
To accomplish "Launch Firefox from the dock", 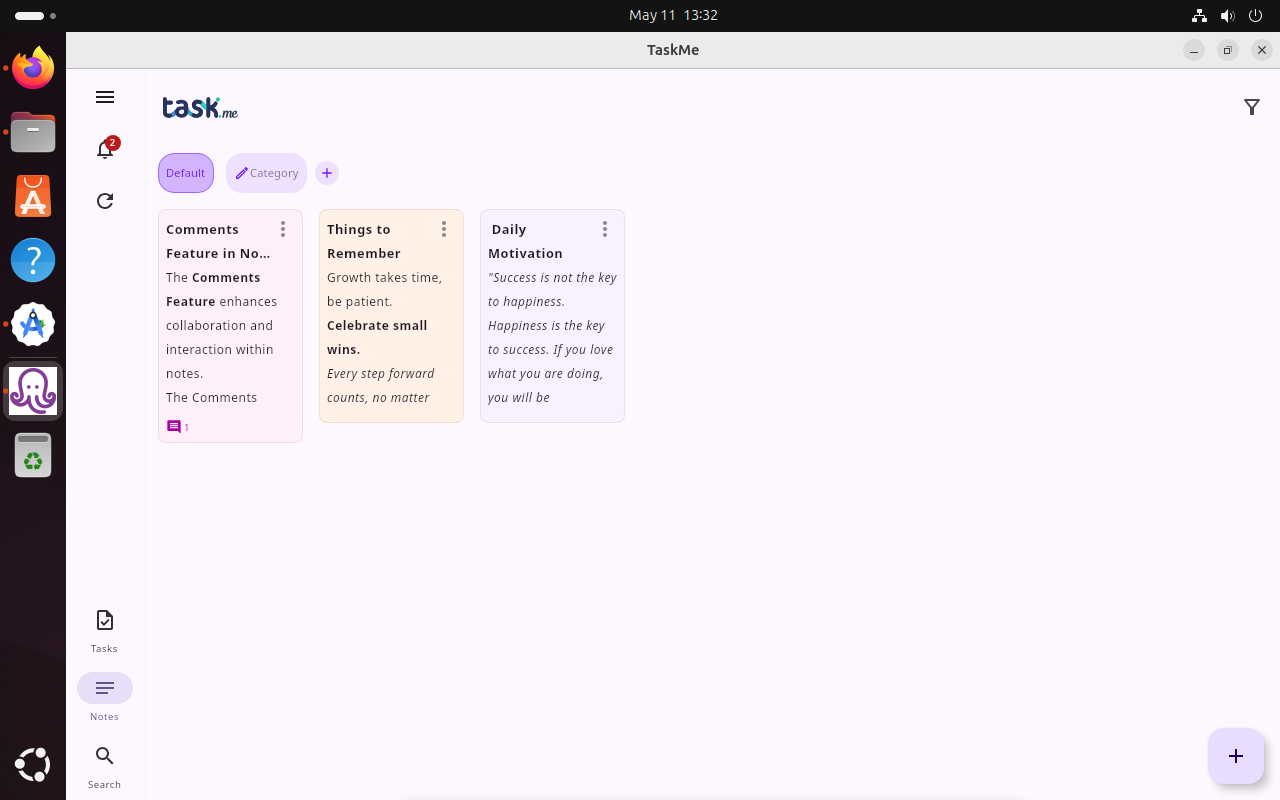I will (33, 68).
